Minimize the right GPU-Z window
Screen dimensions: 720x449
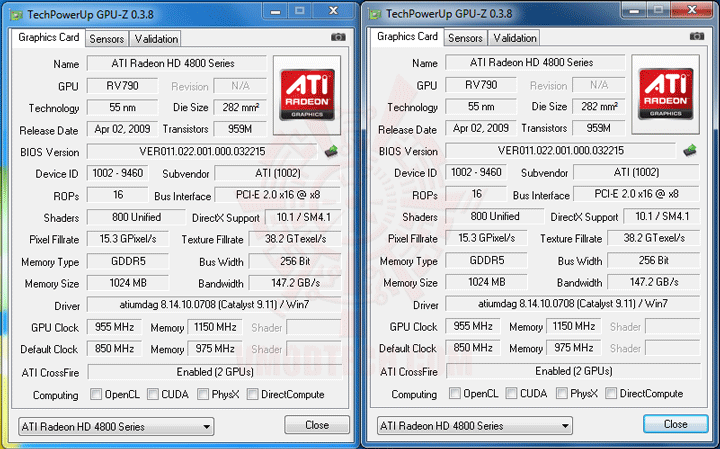coord(634,10)
